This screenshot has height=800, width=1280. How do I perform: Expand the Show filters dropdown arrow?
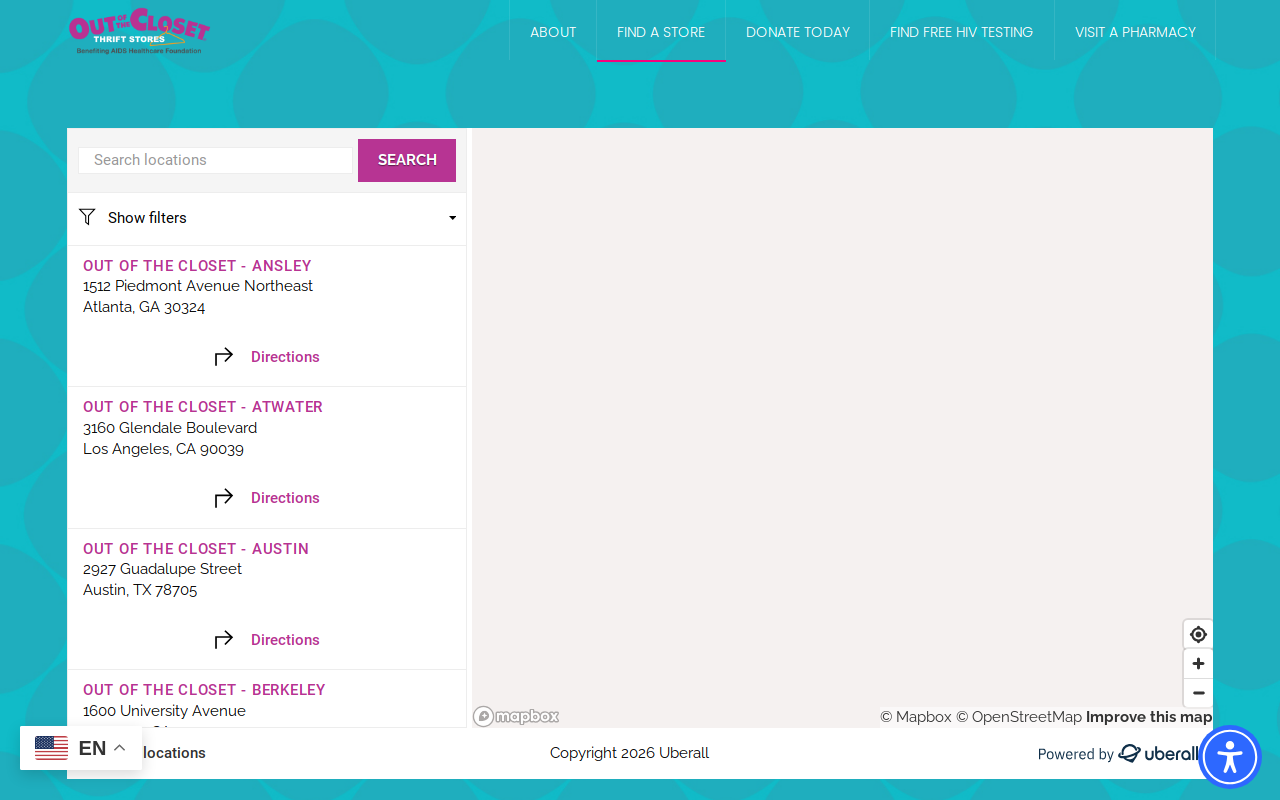[x=452, y=218]
